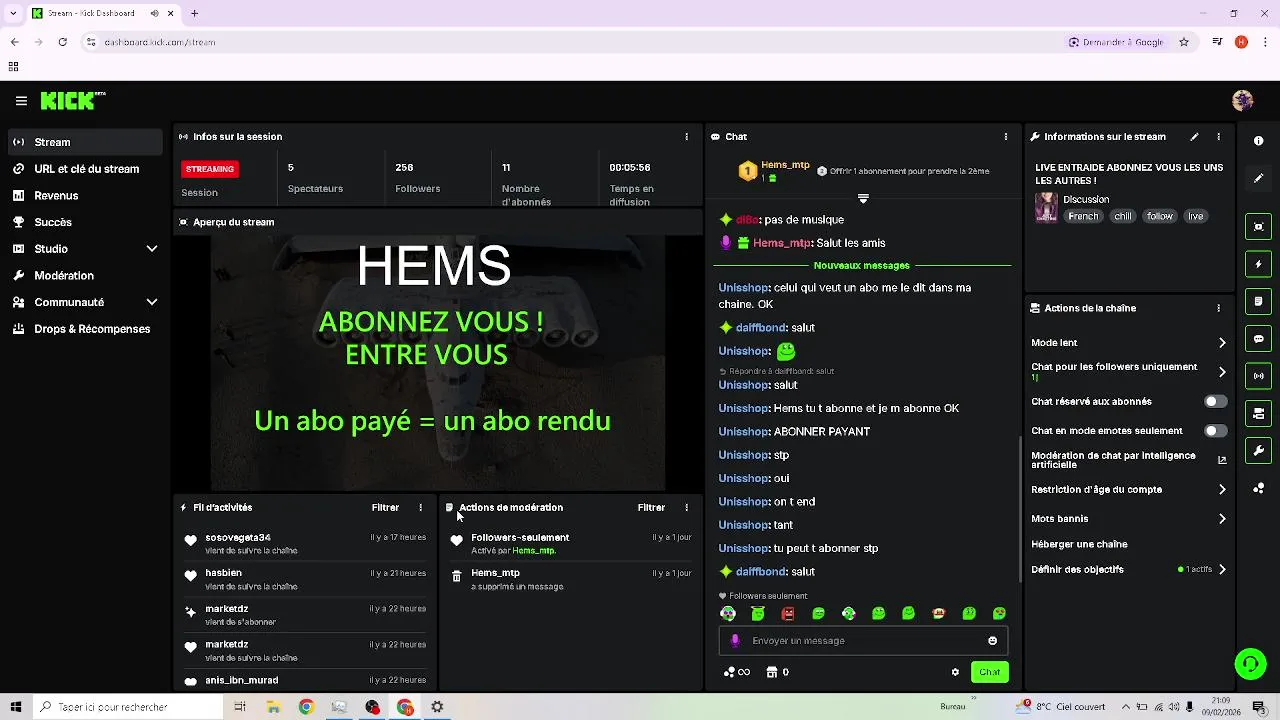Jump to newest chat messages arrow

[863, 198]
